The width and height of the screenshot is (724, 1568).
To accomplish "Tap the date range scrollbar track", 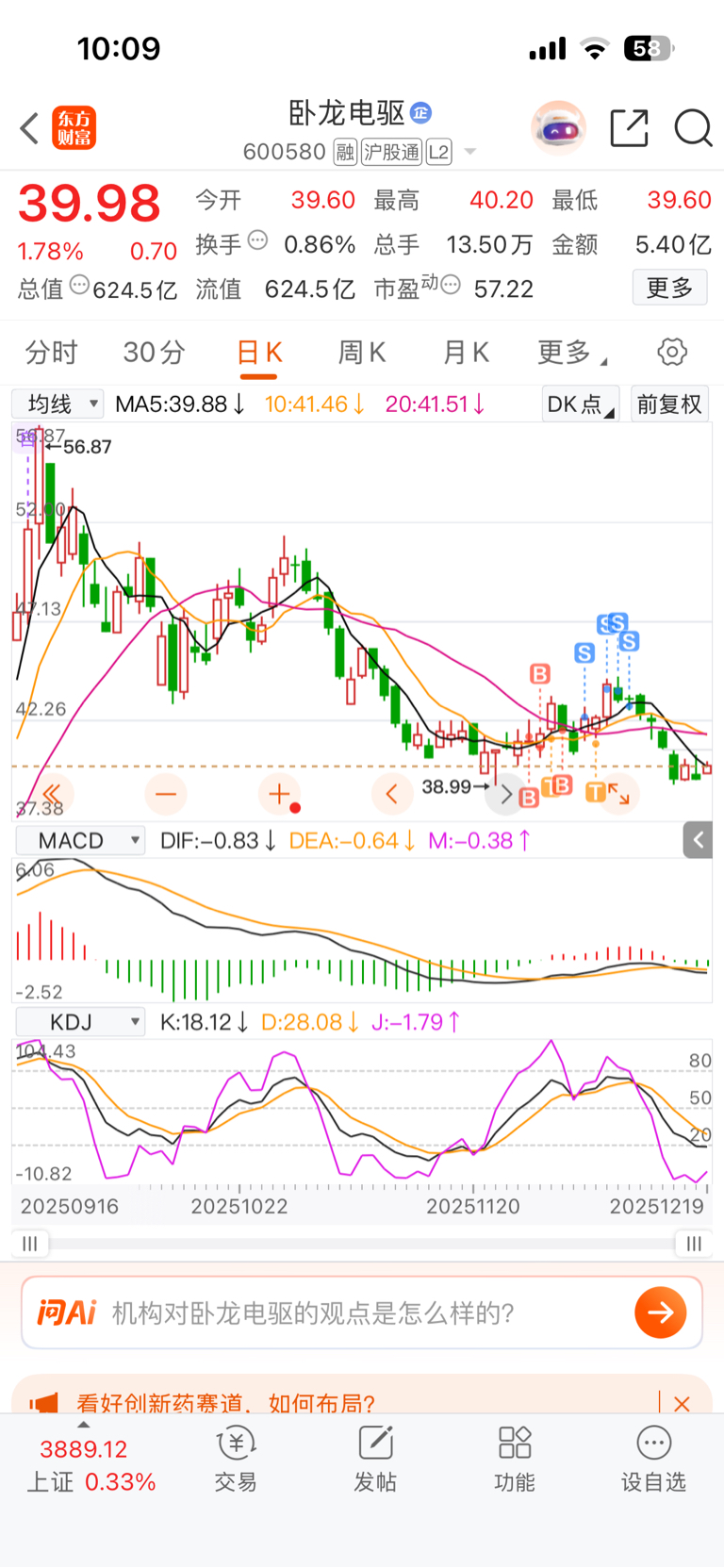I will point(362,1244).
